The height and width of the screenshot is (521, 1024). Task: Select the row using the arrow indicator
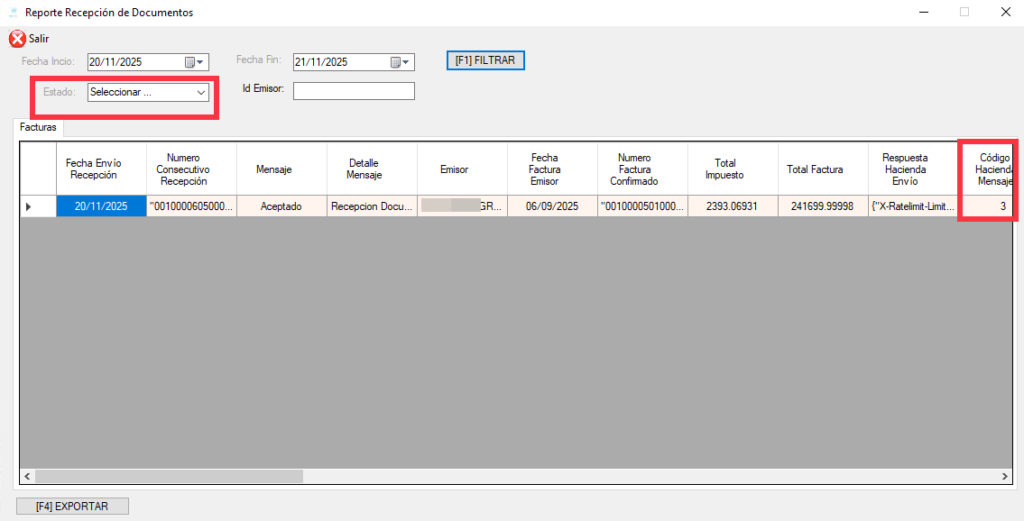[28, 207]
